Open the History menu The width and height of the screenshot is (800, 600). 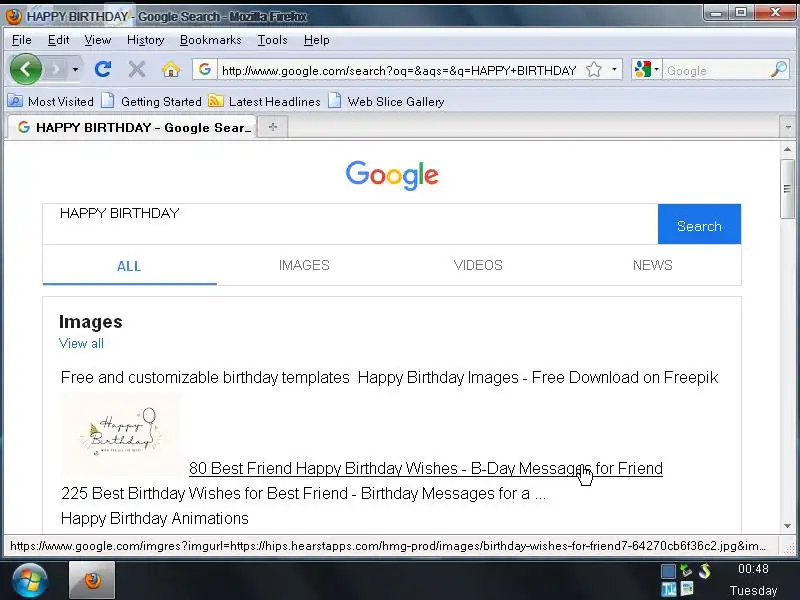point(145,40)
